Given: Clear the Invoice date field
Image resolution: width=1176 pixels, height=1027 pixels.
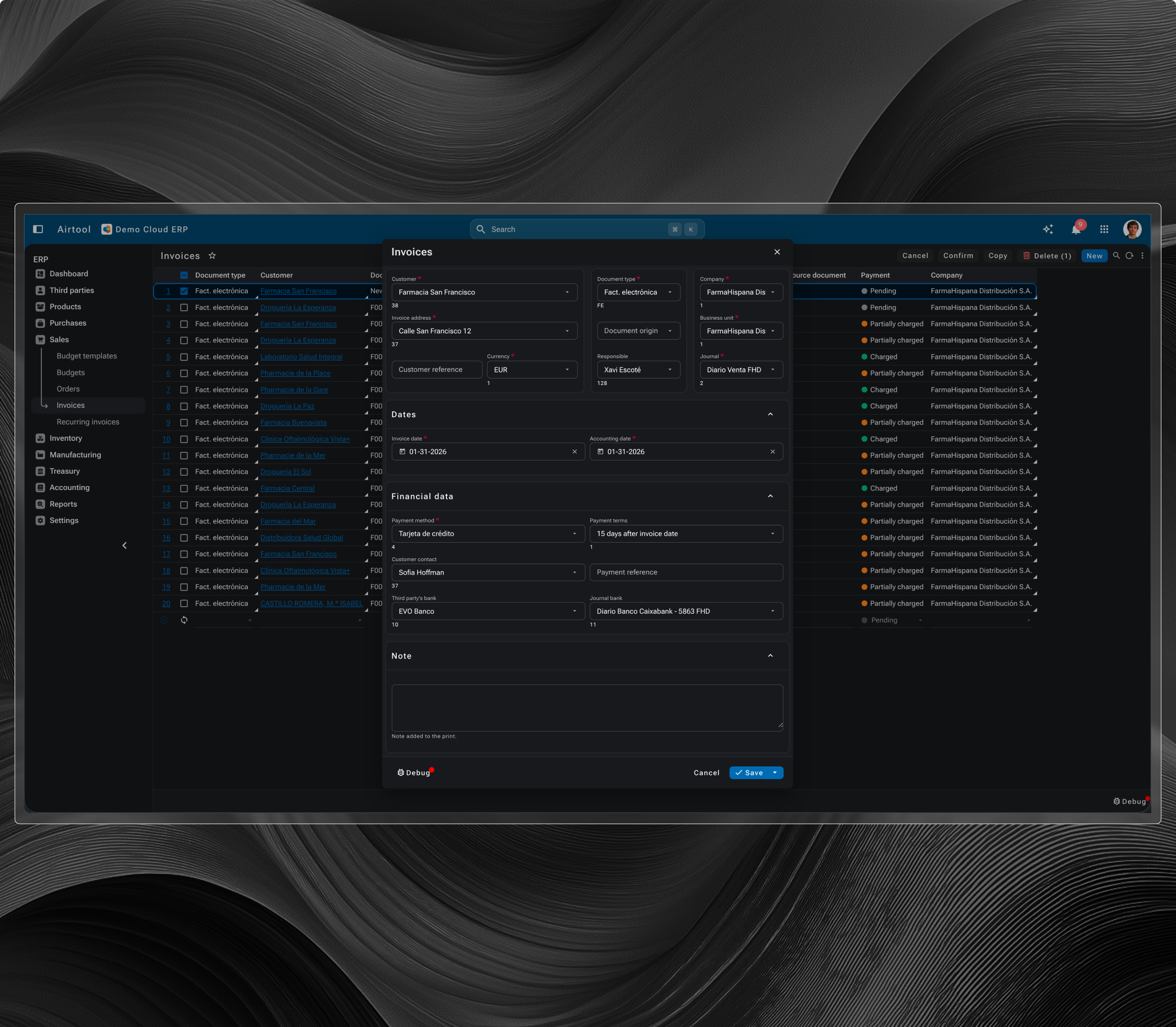Looking at the screenshot, I should point(574,451).
